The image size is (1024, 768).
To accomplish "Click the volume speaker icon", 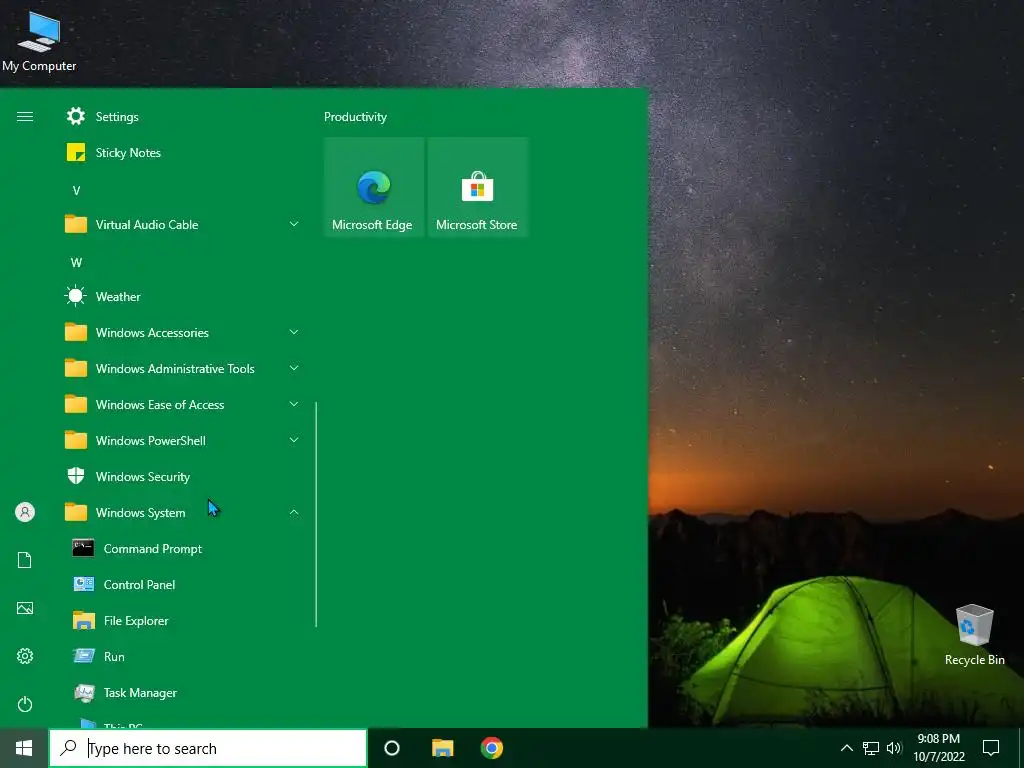I will [894, 748].
